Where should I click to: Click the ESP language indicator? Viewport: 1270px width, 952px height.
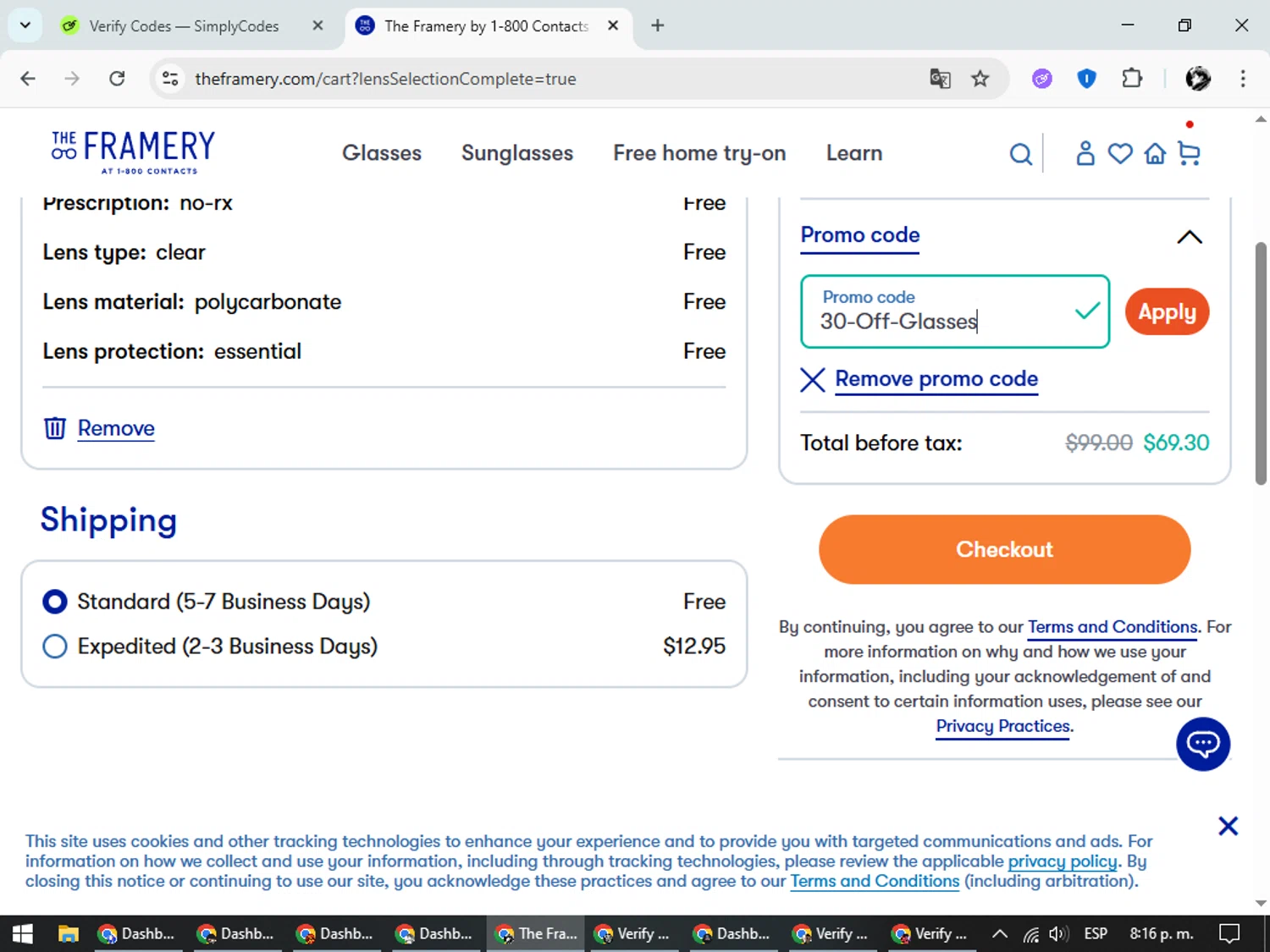(x=1096, y=933)
